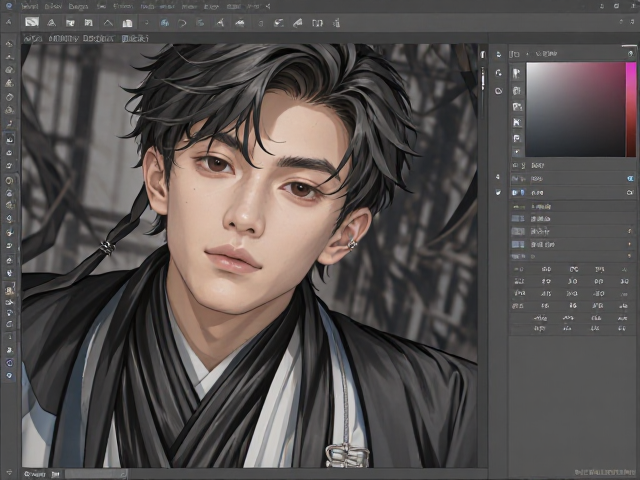Click the blue-tinted icon in the options bar

pyautogui.click(x=165, y=23)
